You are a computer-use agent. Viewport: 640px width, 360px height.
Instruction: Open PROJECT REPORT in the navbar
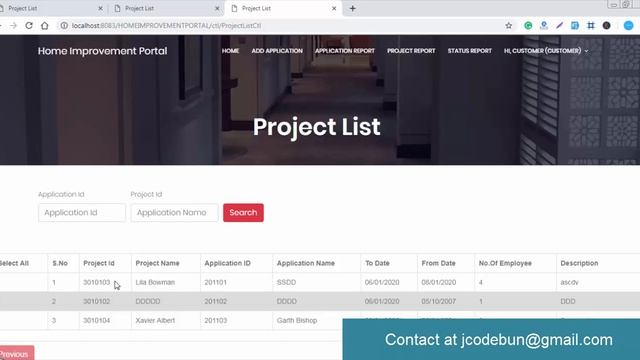411,51
